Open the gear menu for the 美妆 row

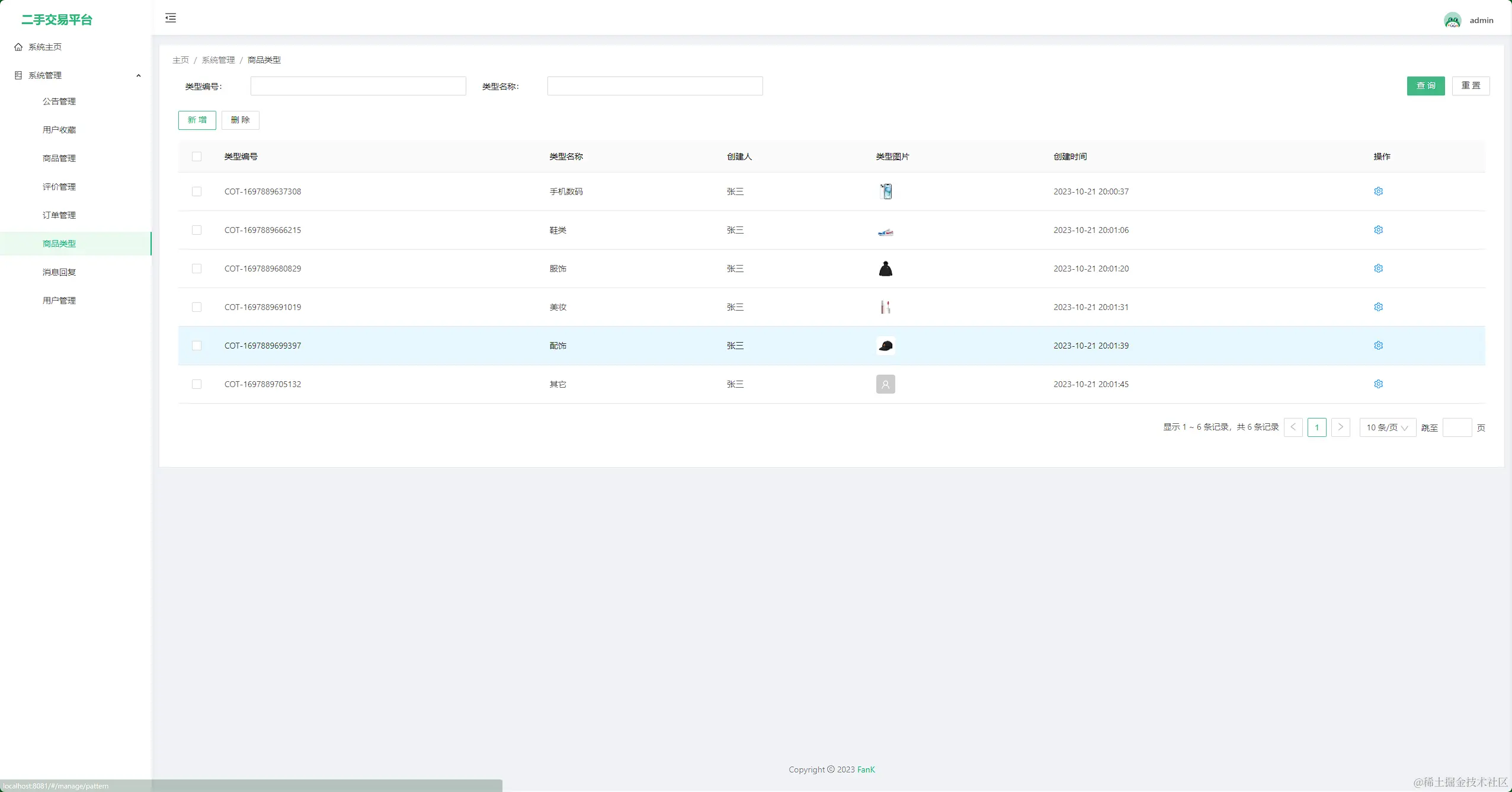click(x=1378, y=307)
